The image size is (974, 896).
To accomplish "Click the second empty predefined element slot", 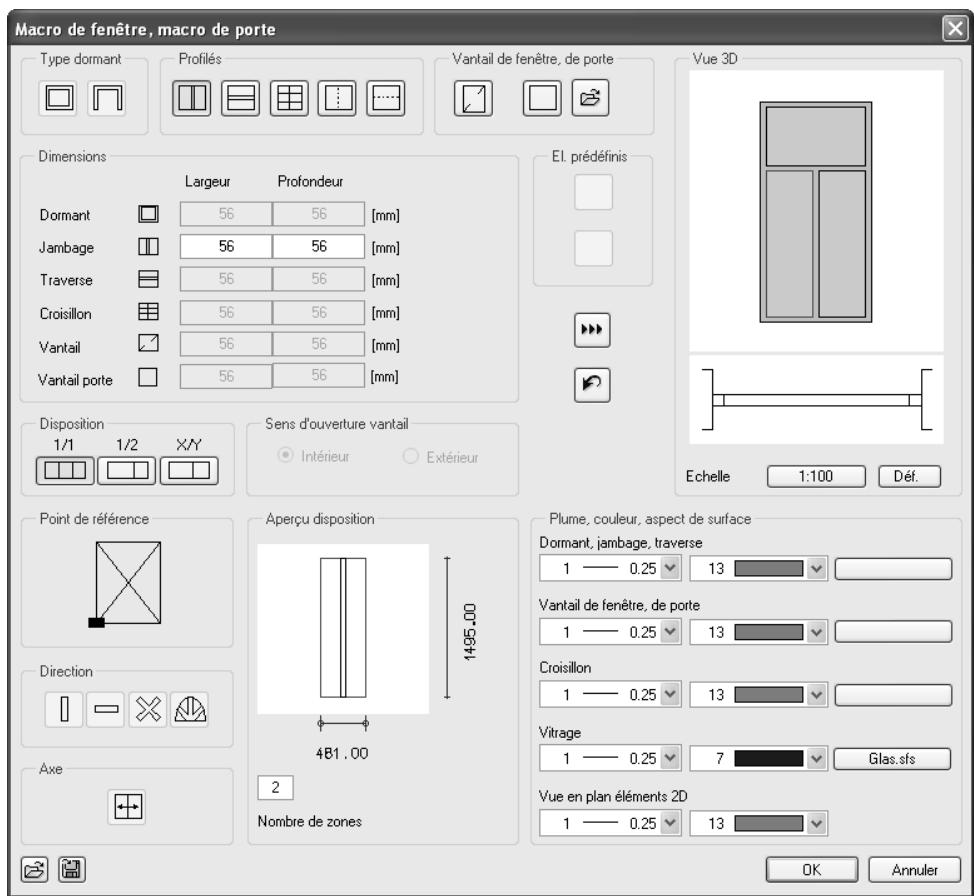I will click(593, 248).
